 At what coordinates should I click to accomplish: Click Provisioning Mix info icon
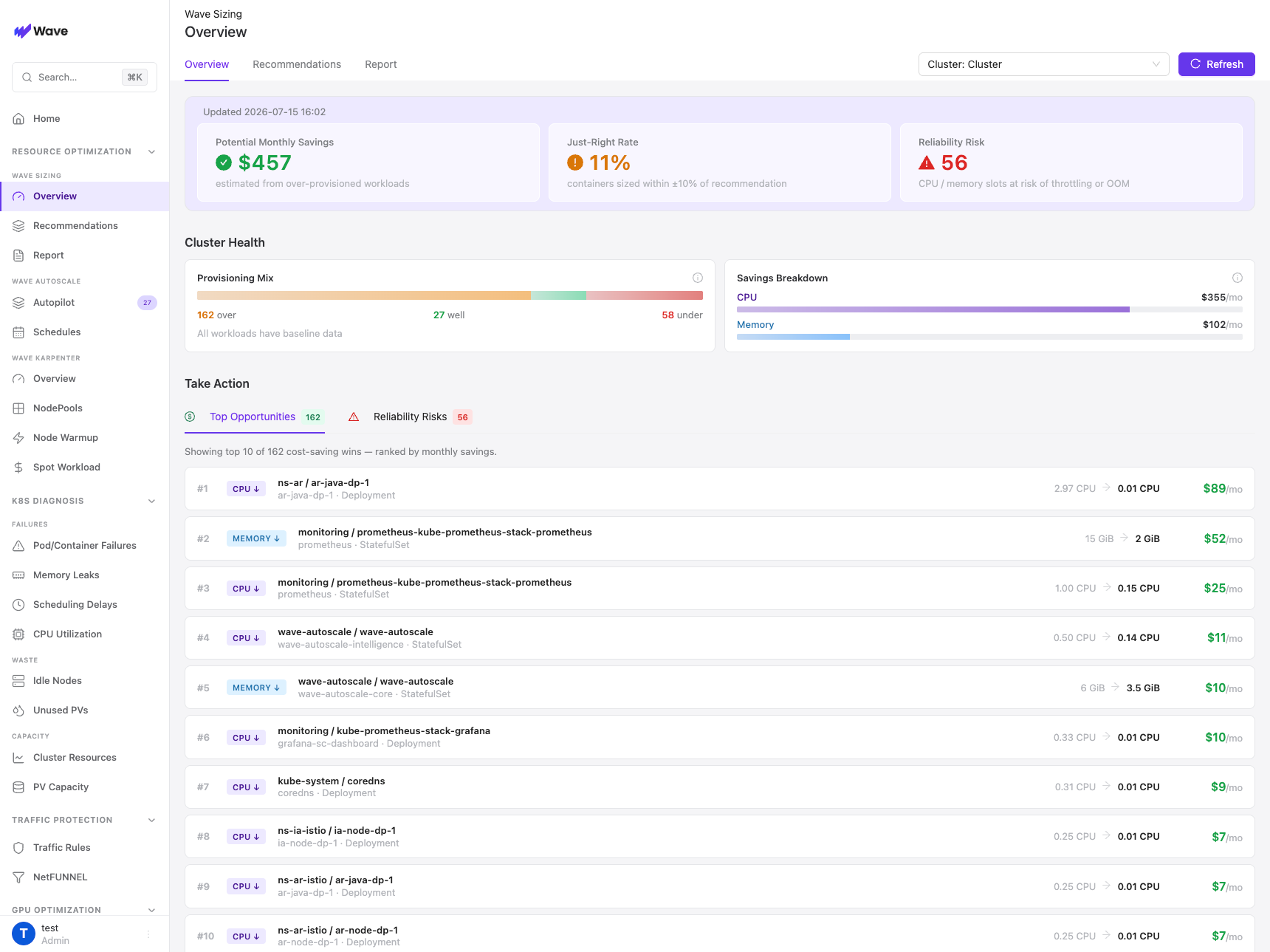(698, 278)
